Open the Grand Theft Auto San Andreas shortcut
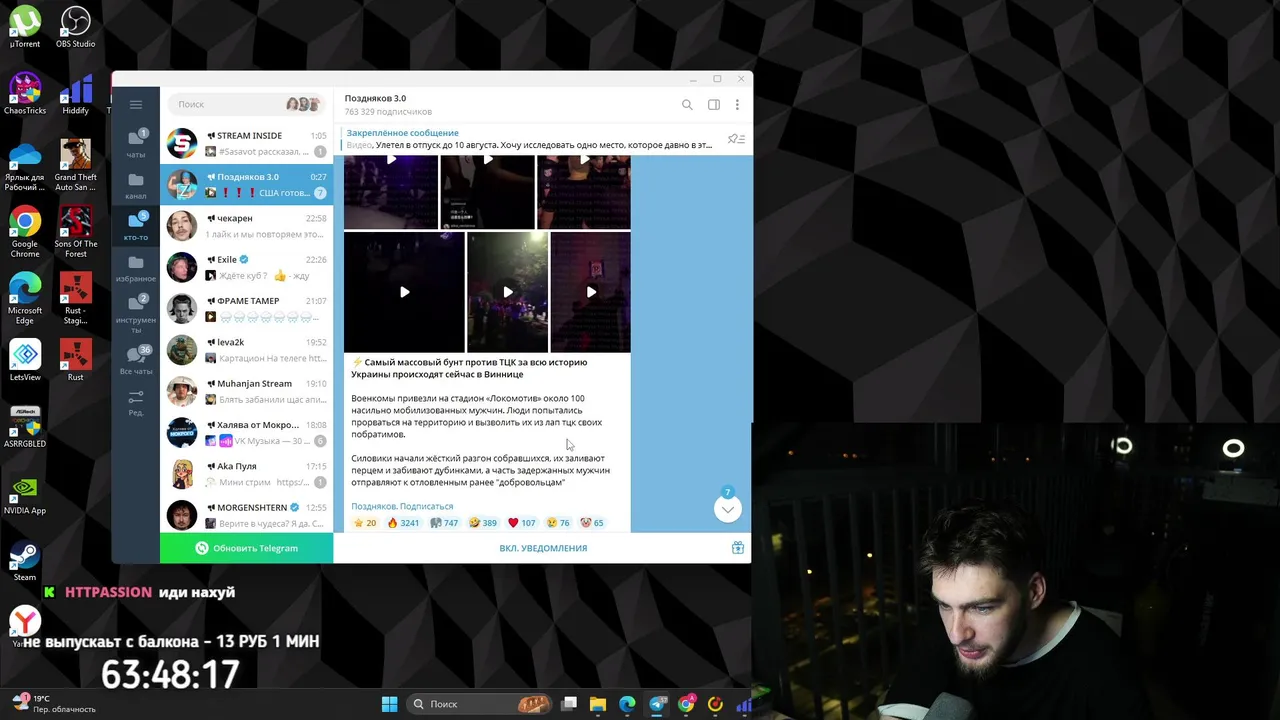 tap(75, 165)
